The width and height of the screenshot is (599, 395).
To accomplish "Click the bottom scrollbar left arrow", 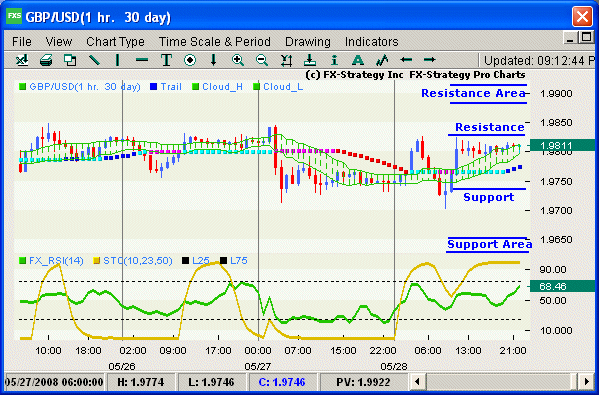I will [x=418, y=382].
